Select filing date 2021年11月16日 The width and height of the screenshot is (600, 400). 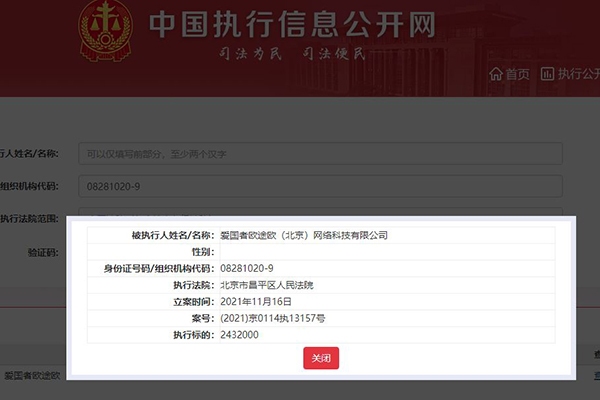[x=256, y=302]
